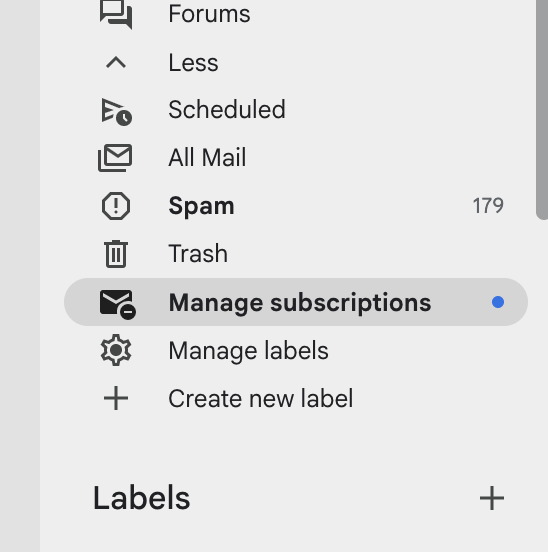Click the Forums chat bubbles icon

click(x=116, y=14)
